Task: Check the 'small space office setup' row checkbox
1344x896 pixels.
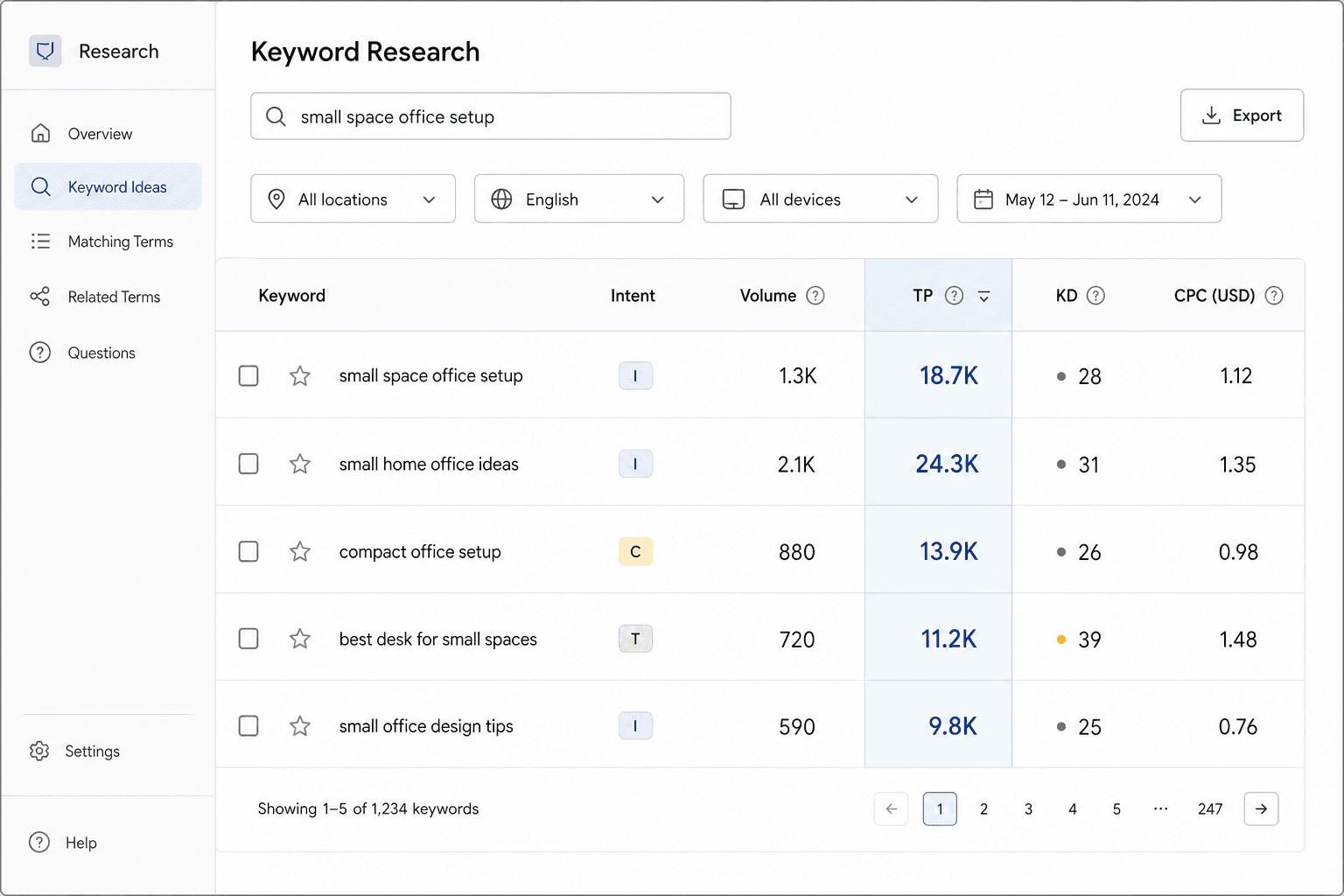Action: click(248, 375)
